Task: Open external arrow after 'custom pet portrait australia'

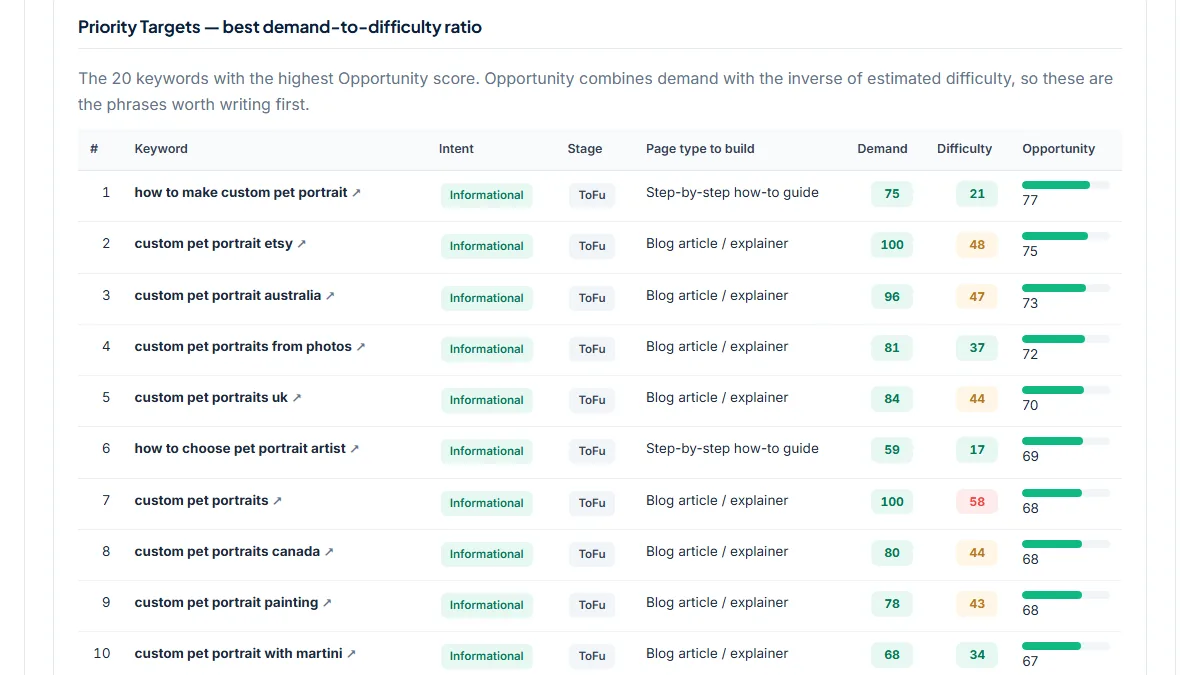Action: (330, 296)
